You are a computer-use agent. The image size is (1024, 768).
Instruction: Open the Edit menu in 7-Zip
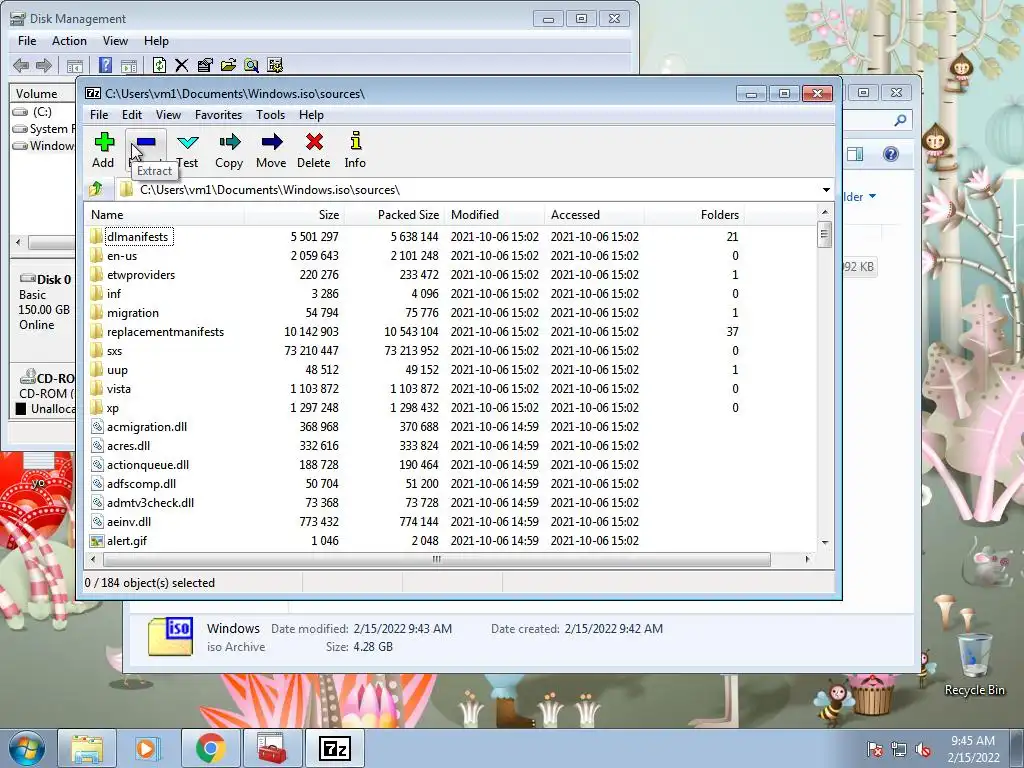click(132, 115)
